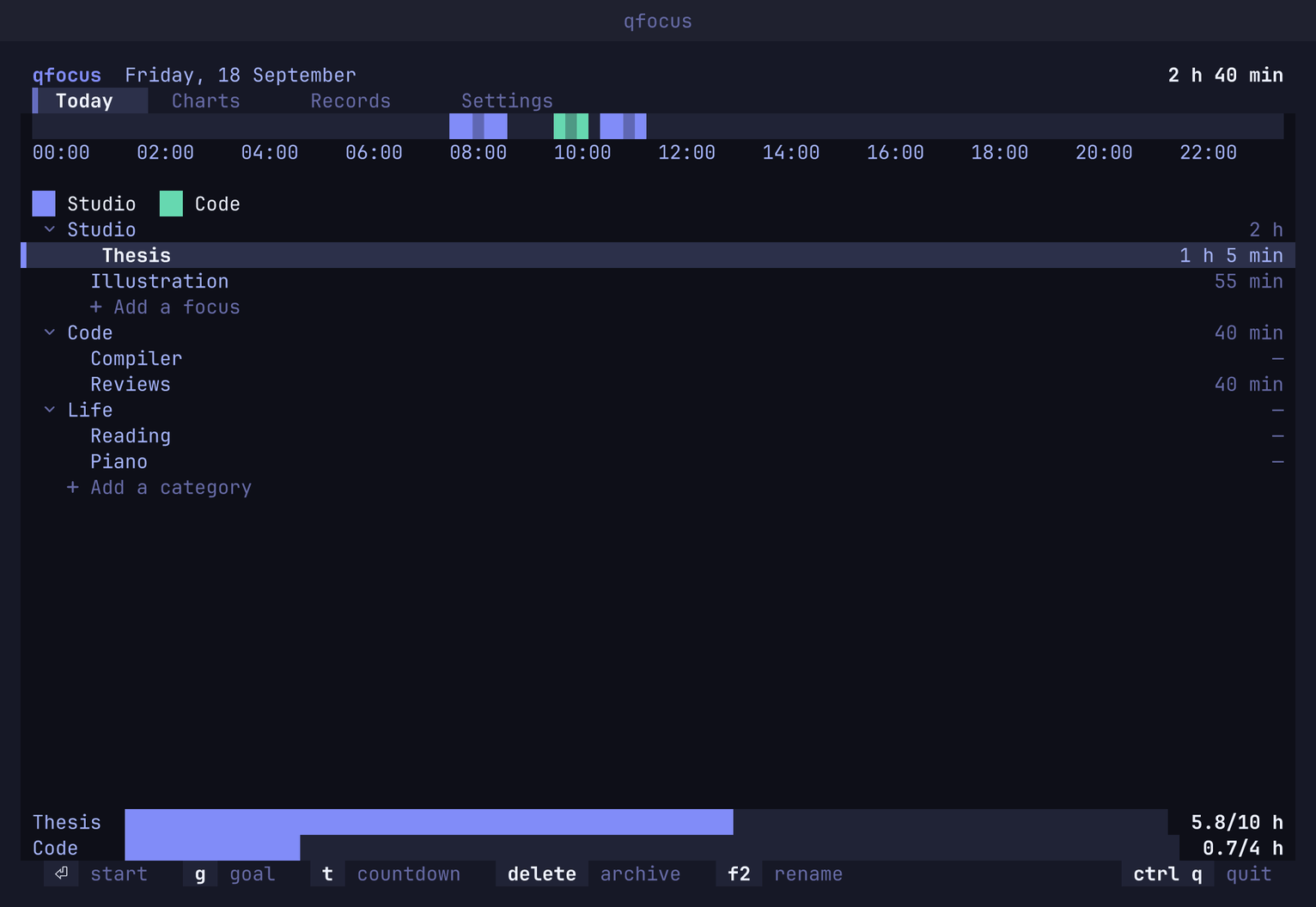Image resolution: width=1316 pixels, height=907 pixels.
Task: Open the Settings tab
Action: point(507,100)
